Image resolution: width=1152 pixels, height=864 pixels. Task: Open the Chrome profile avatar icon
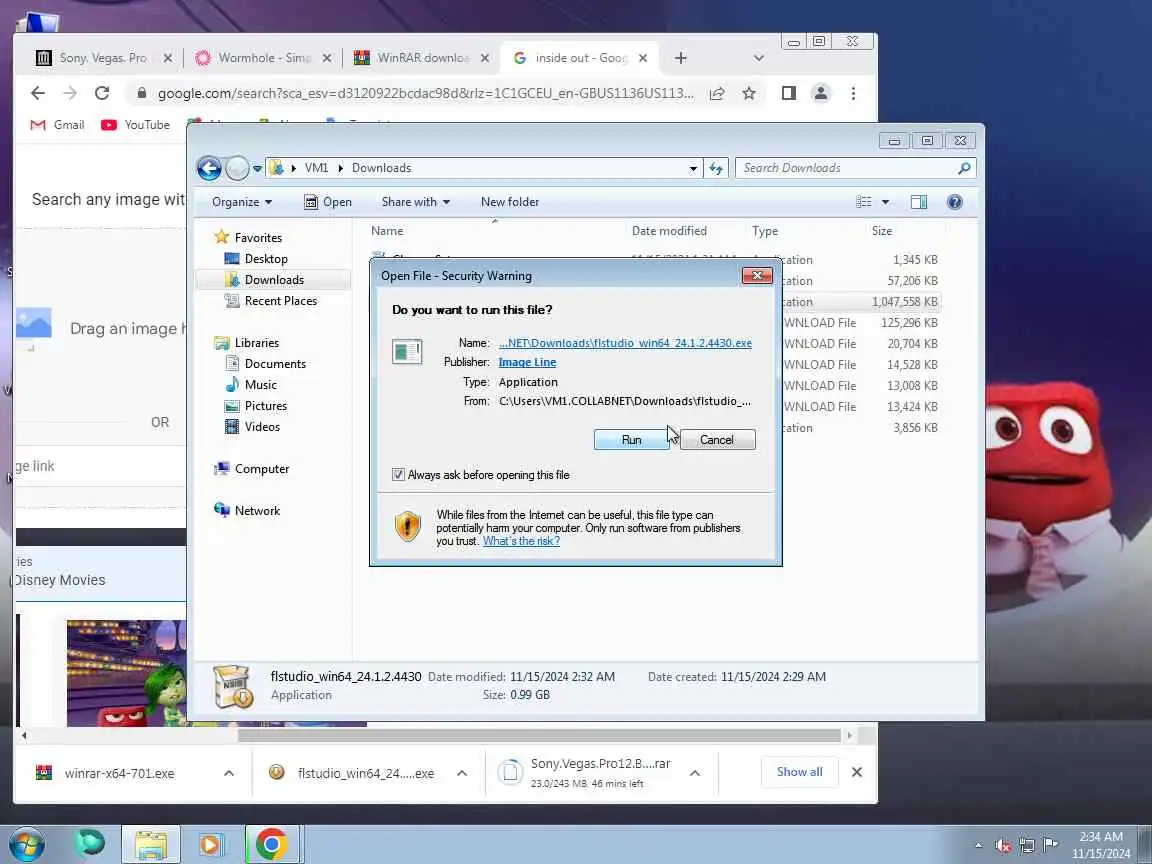[x=821, y=93]
